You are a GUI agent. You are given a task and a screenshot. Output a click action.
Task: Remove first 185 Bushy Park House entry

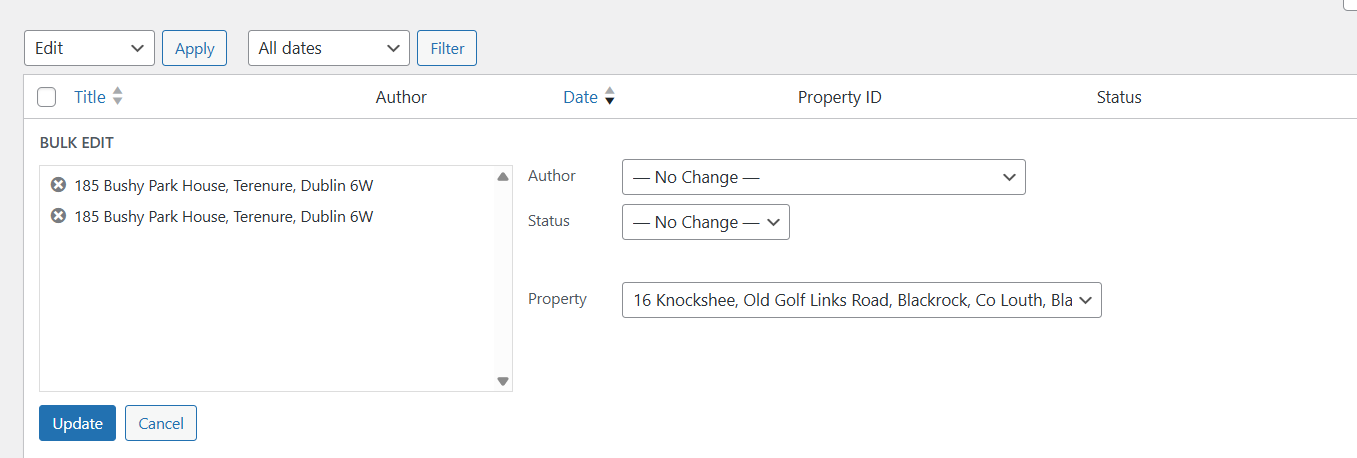pyautogui.click(x=58, y=185)
